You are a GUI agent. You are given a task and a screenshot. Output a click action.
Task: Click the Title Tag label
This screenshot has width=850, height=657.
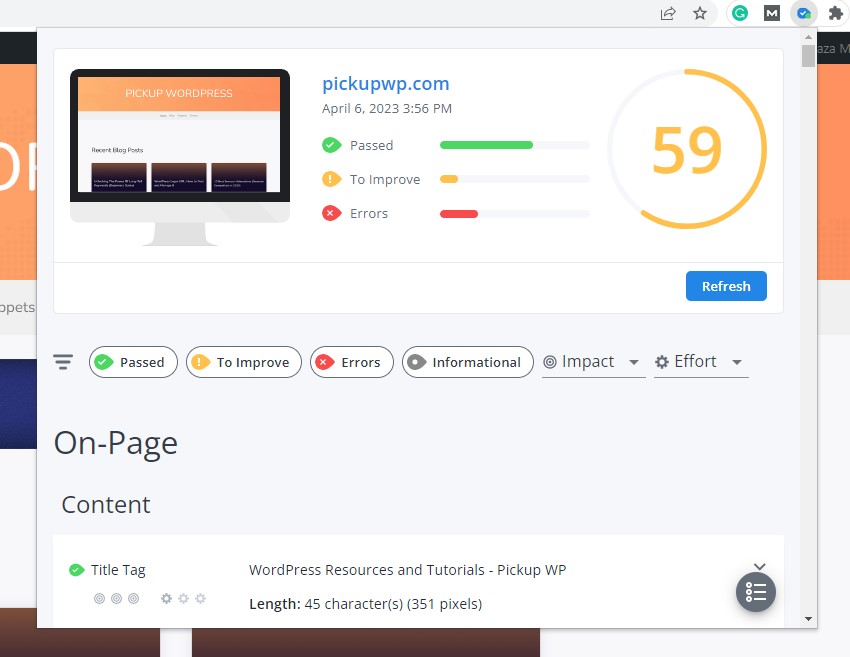pyautogui.click(x=118, y=570)
